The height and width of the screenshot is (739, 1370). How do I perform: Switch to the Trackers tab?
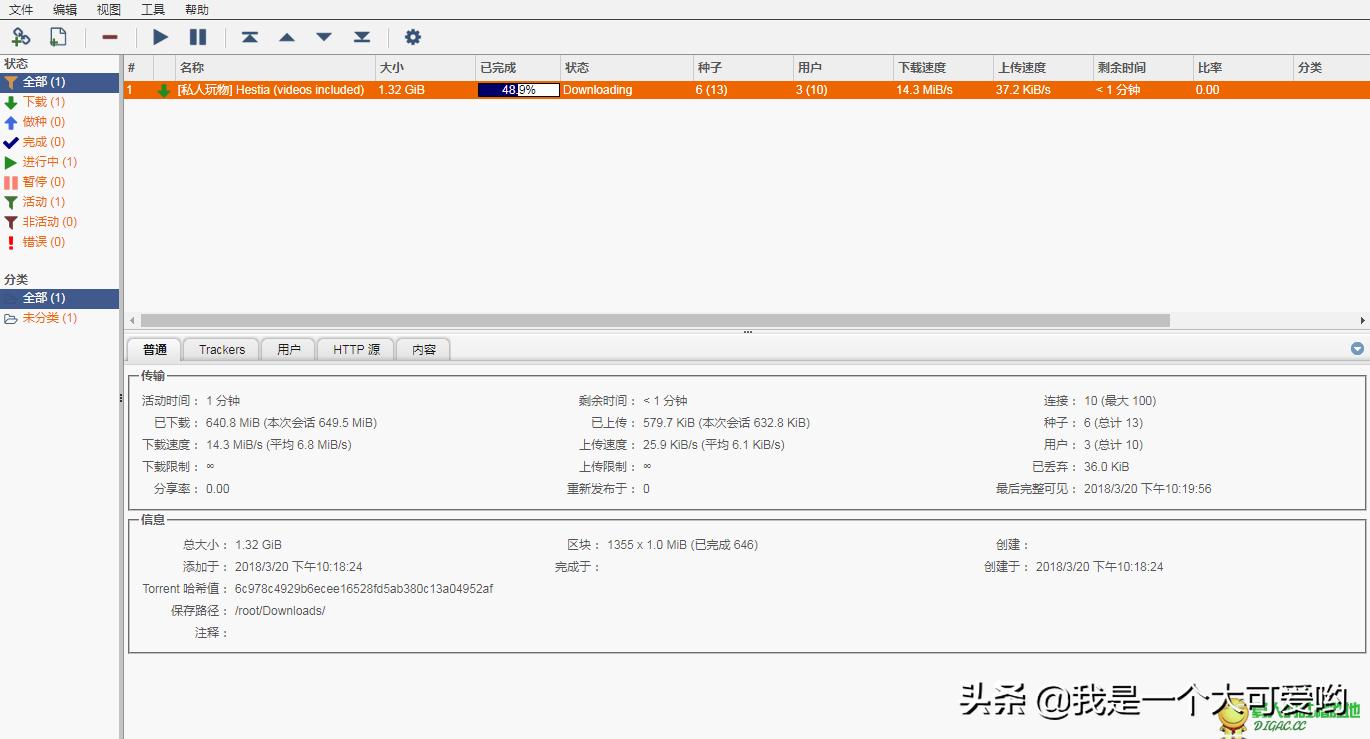pos(220,349)
